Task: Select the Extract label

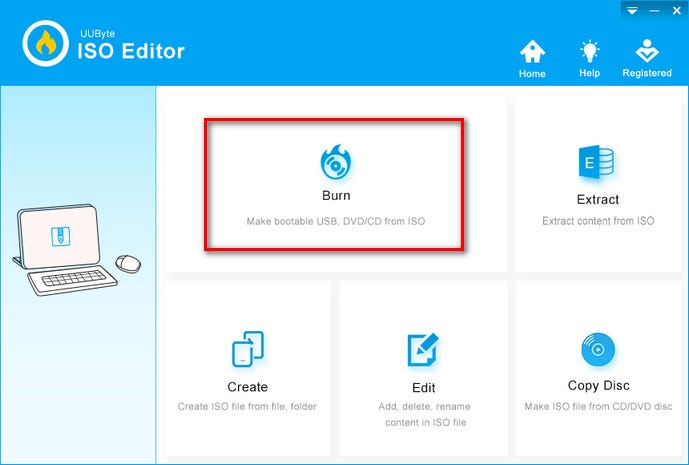Action: click(x=598, y=200)
